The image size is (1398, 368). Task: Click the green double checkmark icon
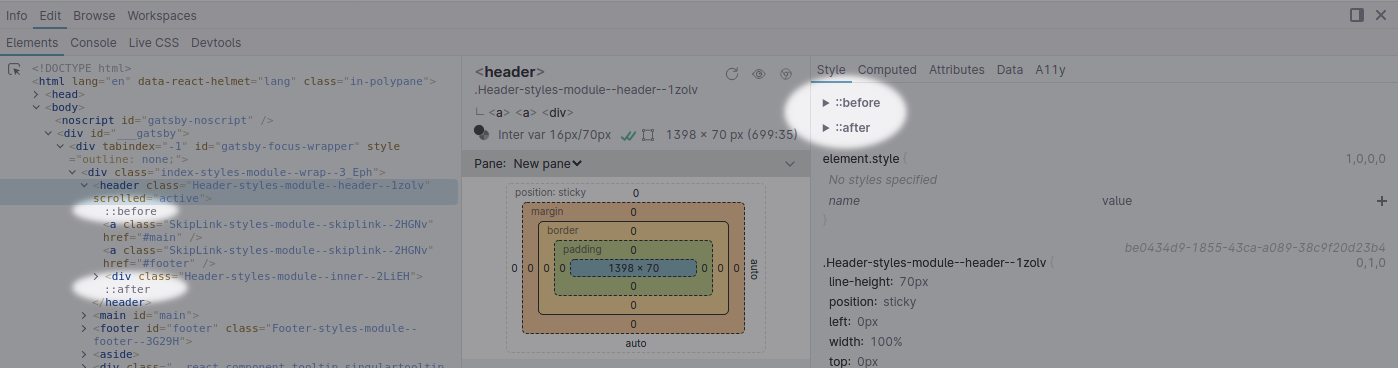pos(629,135)
